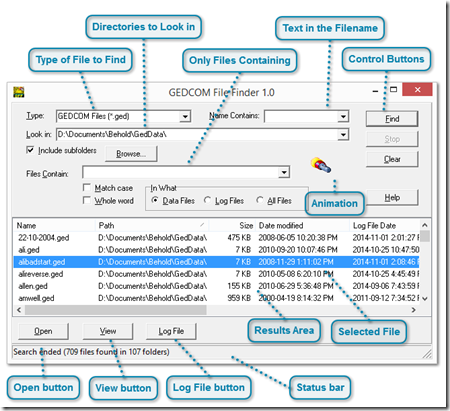The width and height of the screenshot is (450, 411).
Task: Click the results list scroll-down arrow
Action: point(425,299)
